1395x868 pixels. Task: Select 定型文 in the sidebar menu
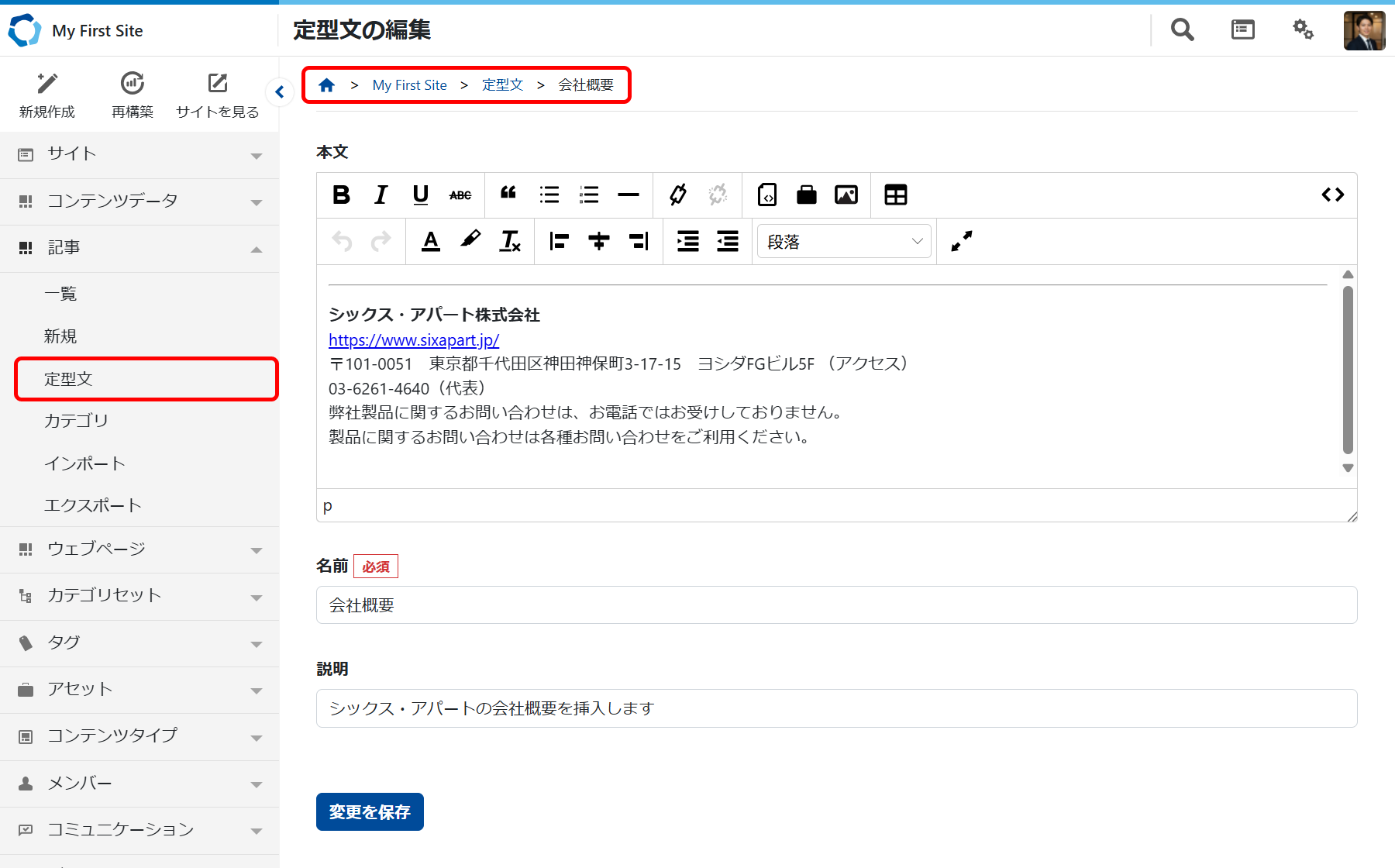click(146, 379)
